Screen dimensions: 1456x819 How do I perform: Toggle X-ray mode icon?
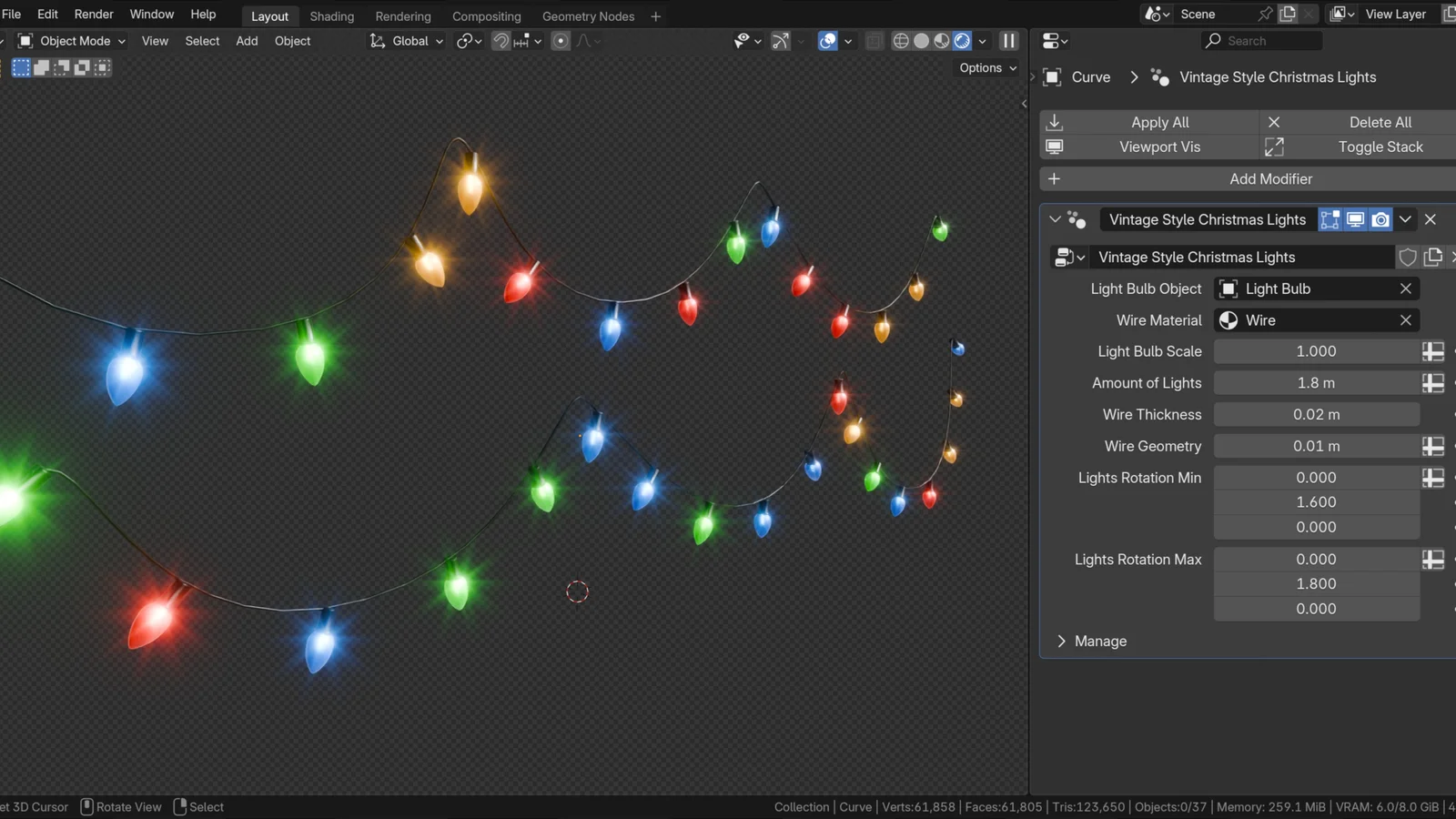click(x=873, y=41)
